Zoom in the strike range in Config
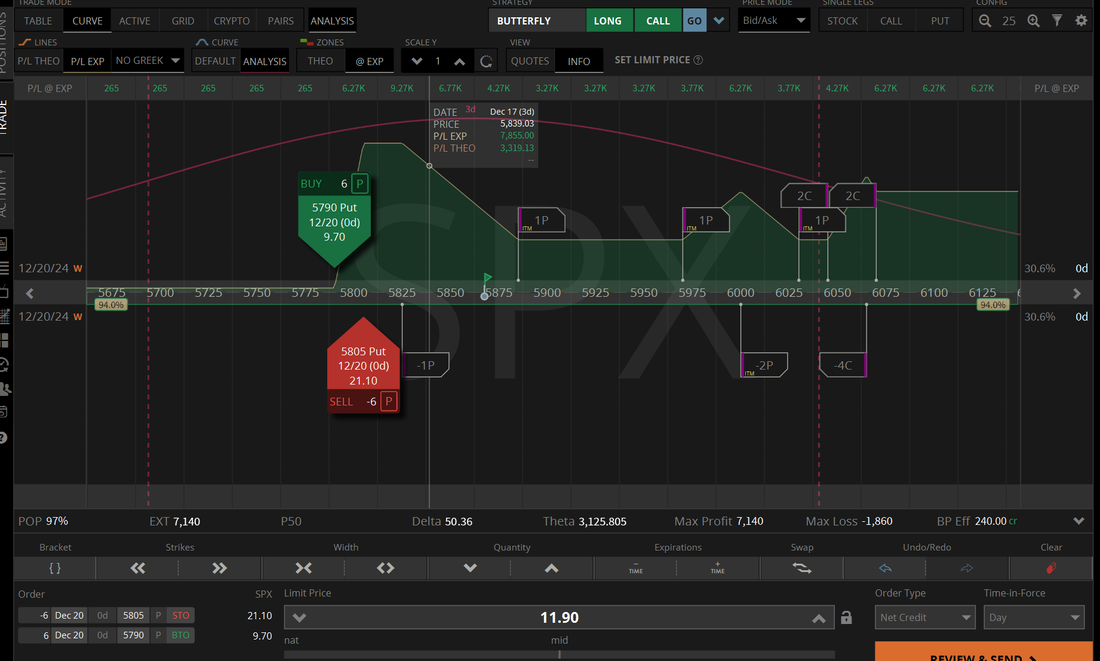This screenshot has height=661, width=1100. click(1033, 21)
